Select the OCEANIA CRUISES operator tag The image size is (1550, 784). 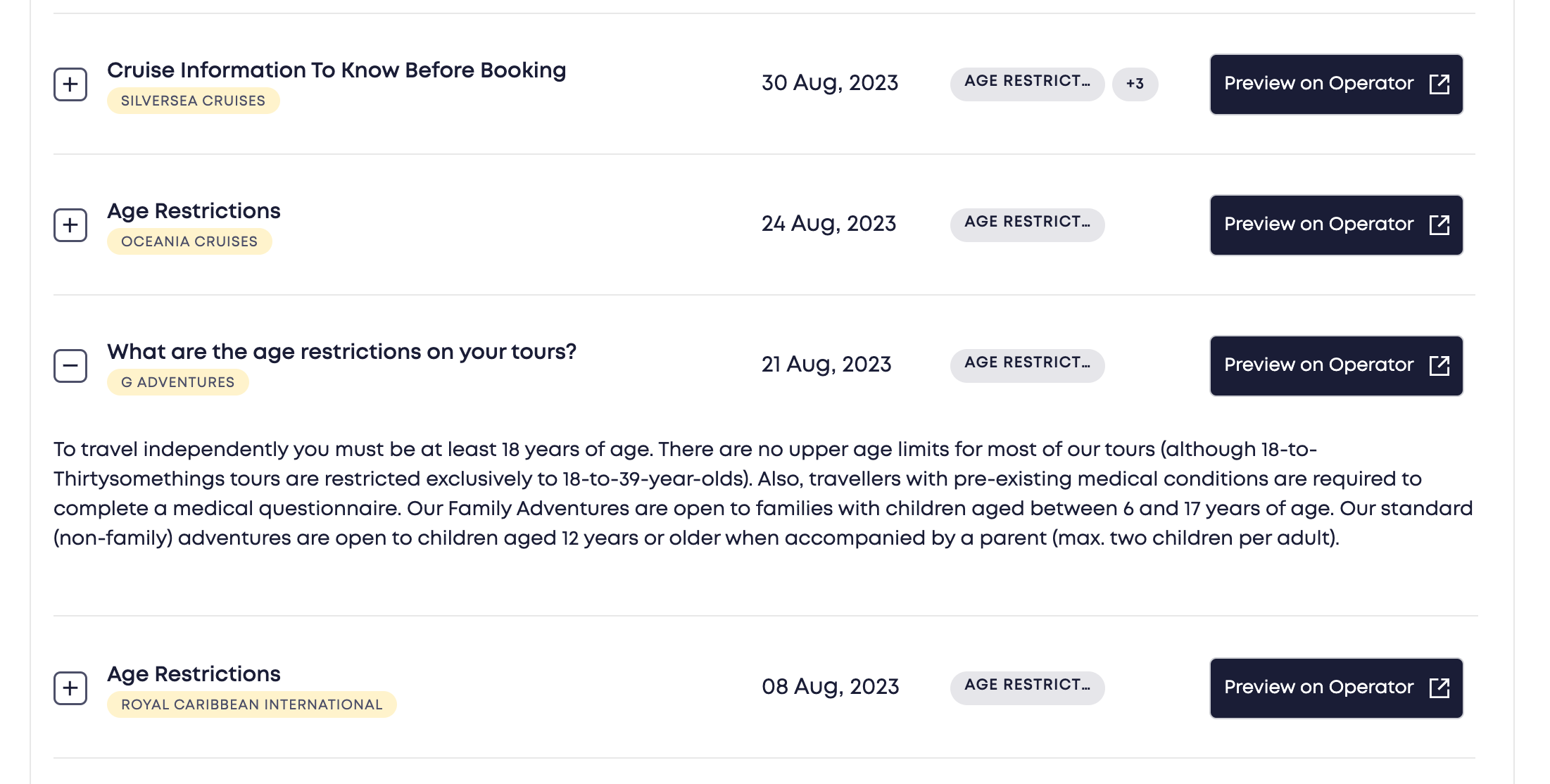[189, 241]
